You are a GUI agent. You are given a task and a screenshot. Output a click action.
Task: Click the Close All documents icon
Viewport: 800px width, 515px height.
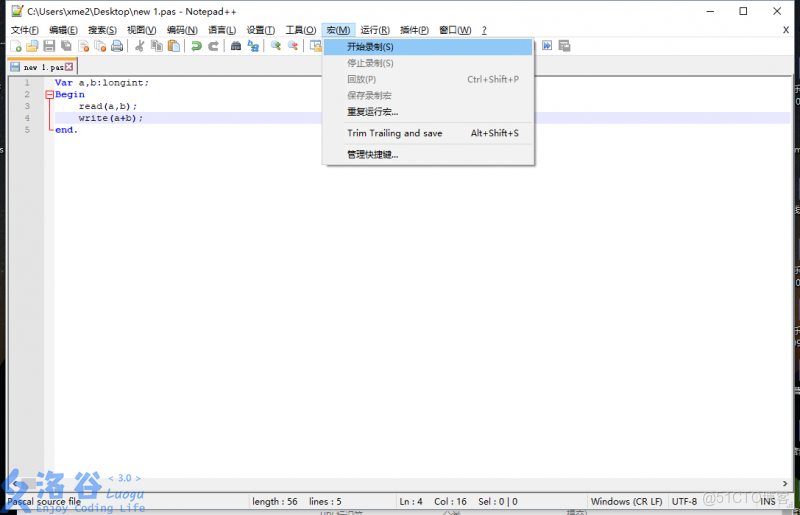point(101,46)
